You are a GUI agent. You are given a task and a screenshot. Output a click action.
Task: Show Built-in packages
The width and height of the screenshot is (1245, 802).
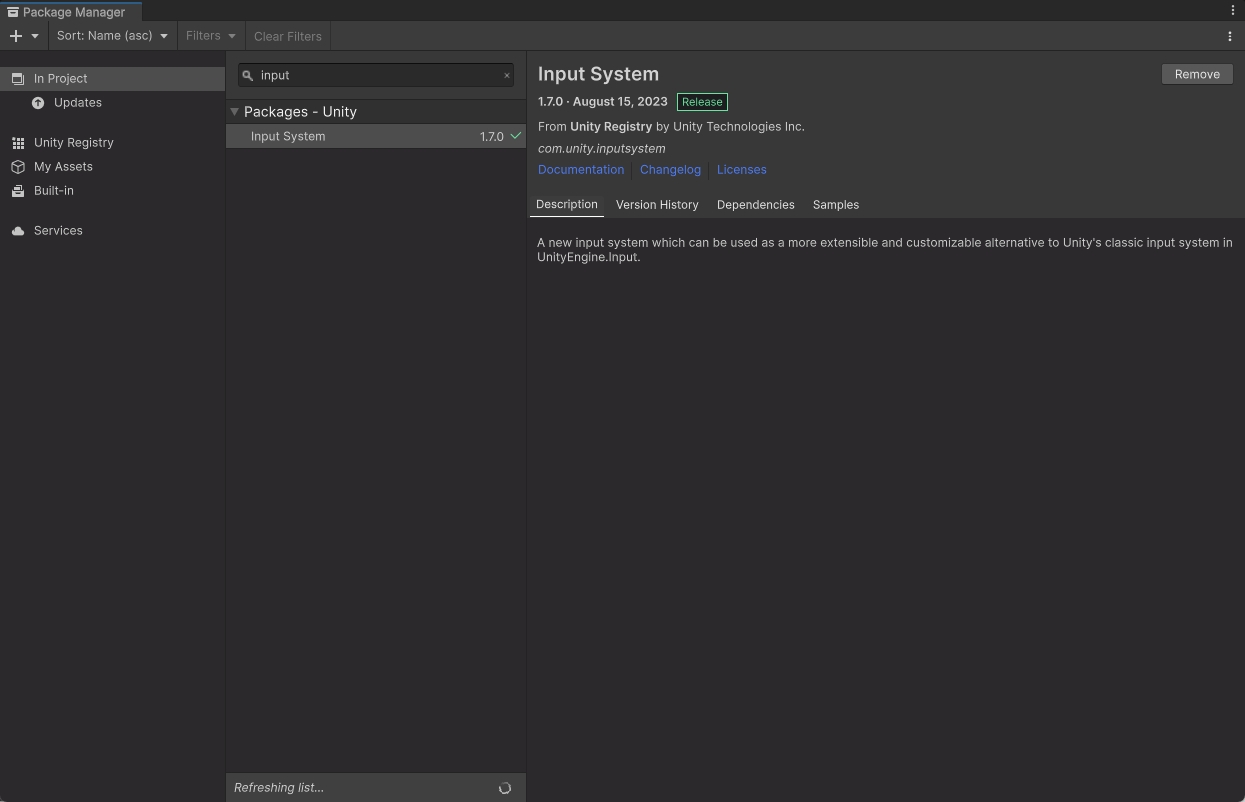pyautogui.click(x=53, y=190)
